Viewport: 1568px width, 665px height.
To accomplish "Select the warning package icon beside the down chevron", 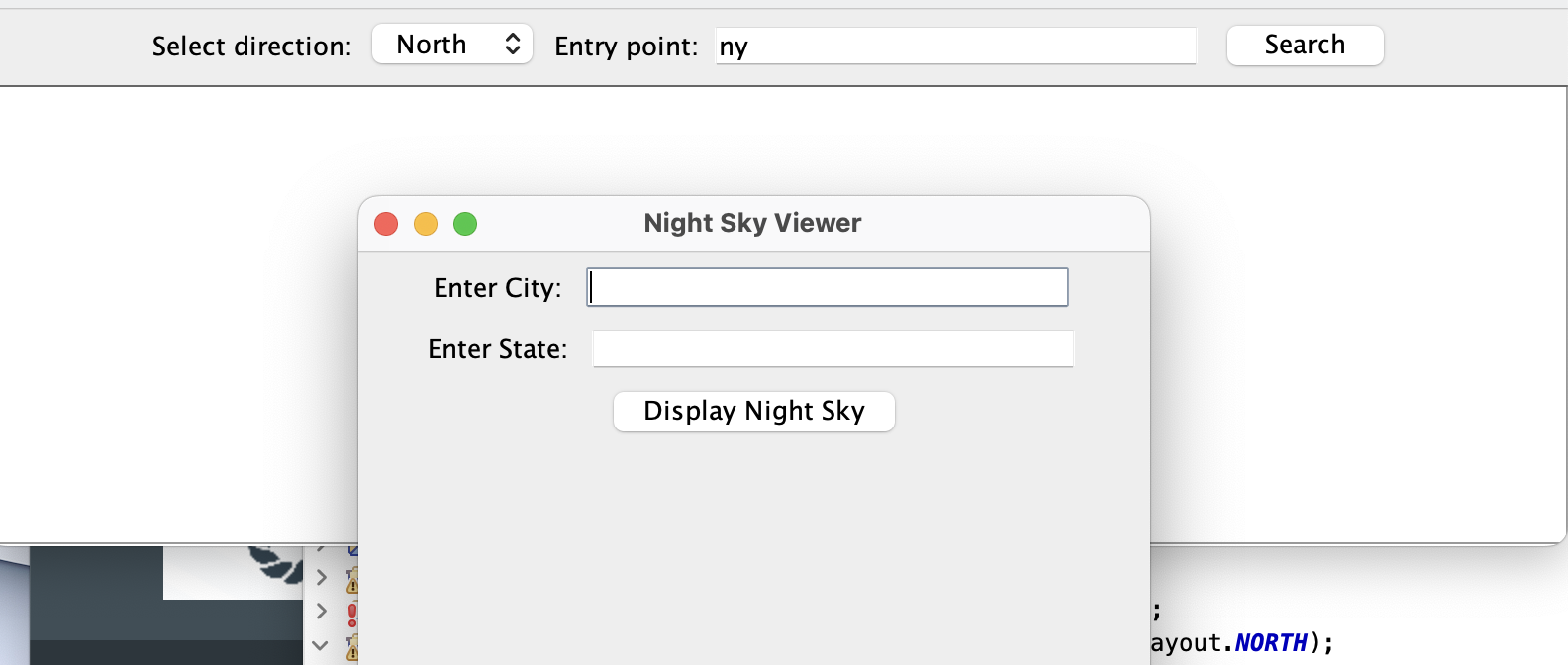I will (352, 648).
